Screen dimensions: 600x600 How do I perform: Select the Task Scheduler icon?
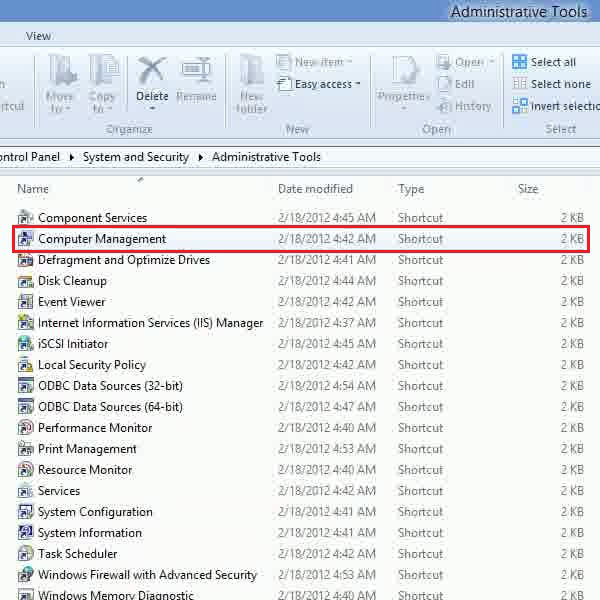click(x=26, y=554)
